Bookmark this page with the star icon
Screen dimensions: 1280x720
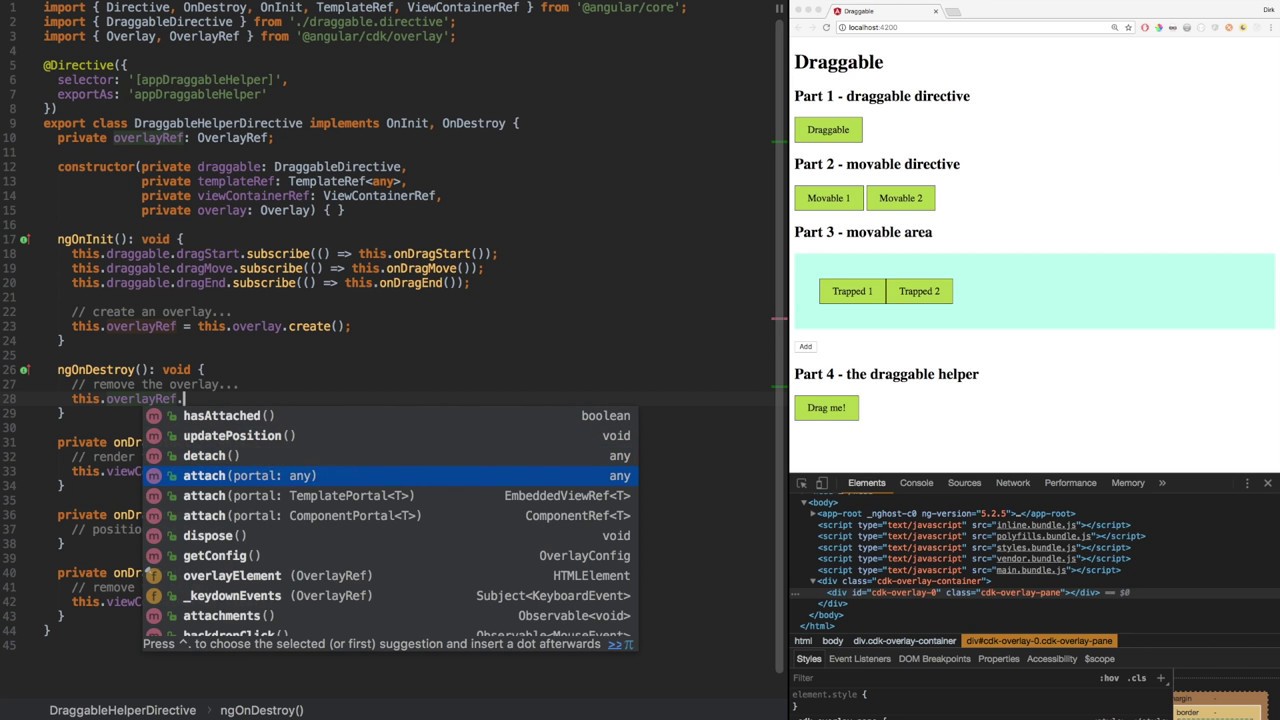tap(1128, 27)
